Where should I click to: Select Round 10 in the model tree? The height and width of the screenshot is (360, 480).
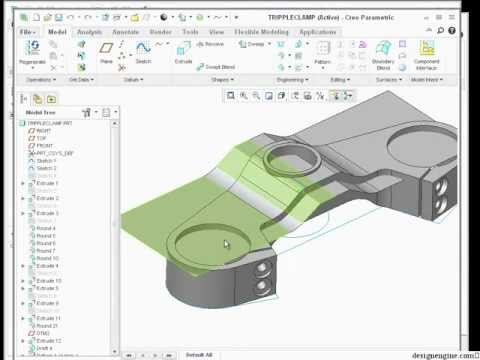[44, 258]
